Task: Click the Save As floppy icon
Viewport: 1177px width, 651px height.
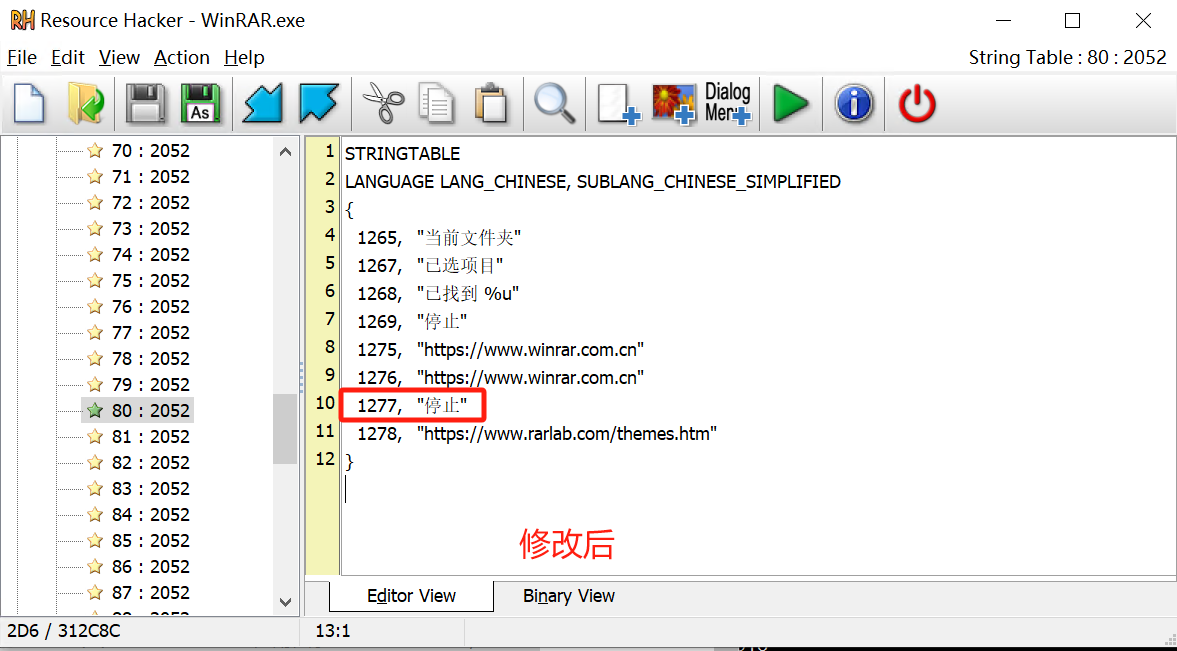Action: [x=200, y=103]
